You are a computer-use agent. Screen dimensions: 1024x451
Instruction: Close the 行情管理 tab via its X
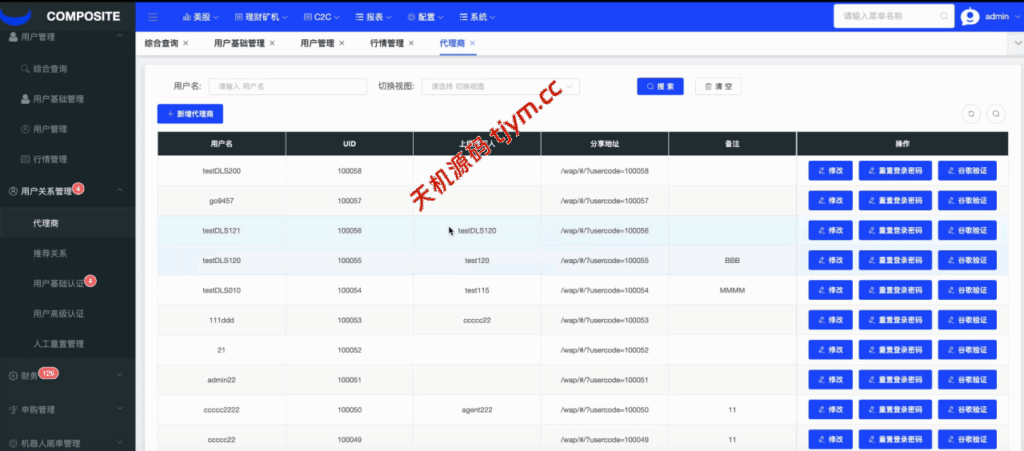coord(412,43)
